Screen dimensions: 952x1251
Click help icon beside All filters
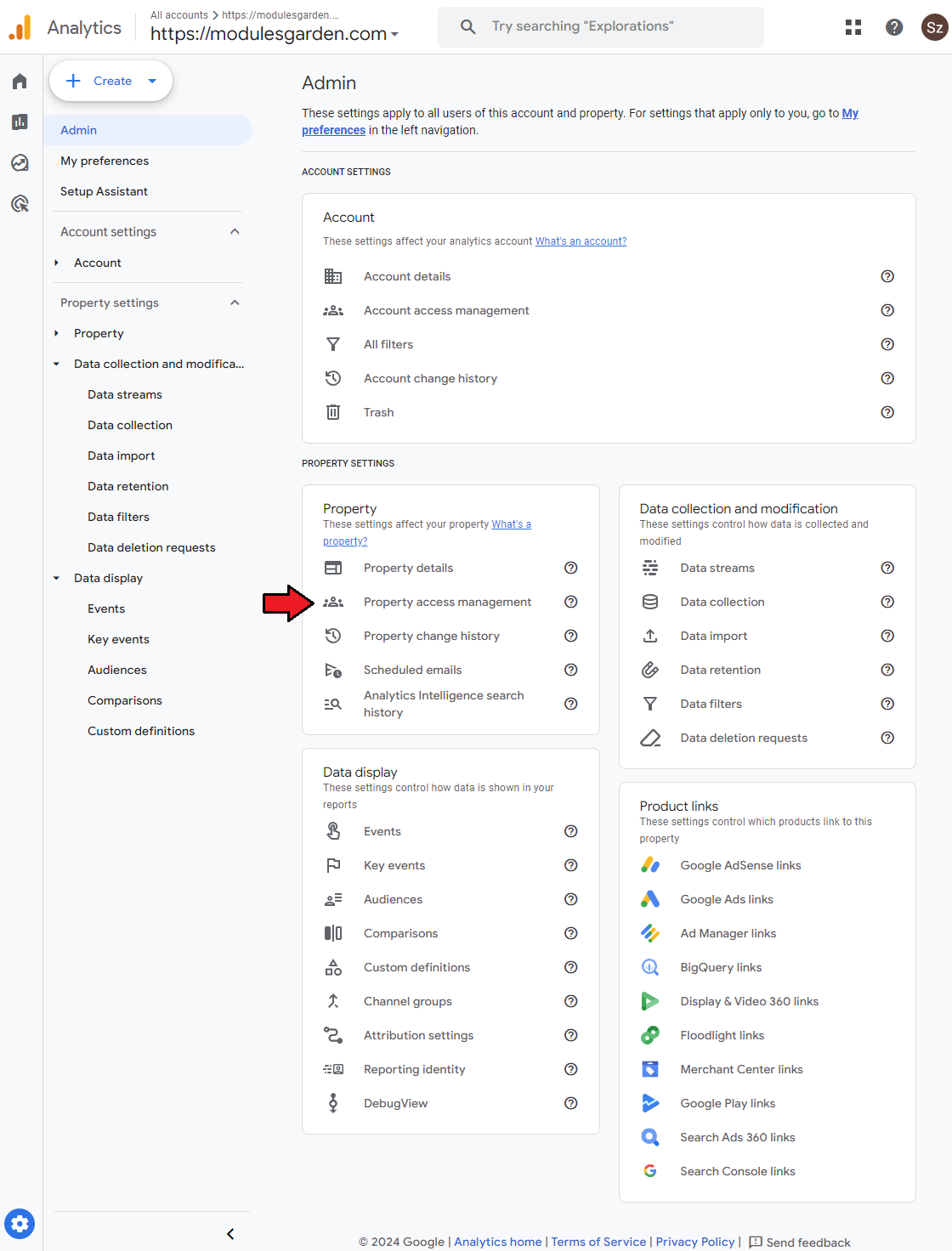(x=887, y=344)
